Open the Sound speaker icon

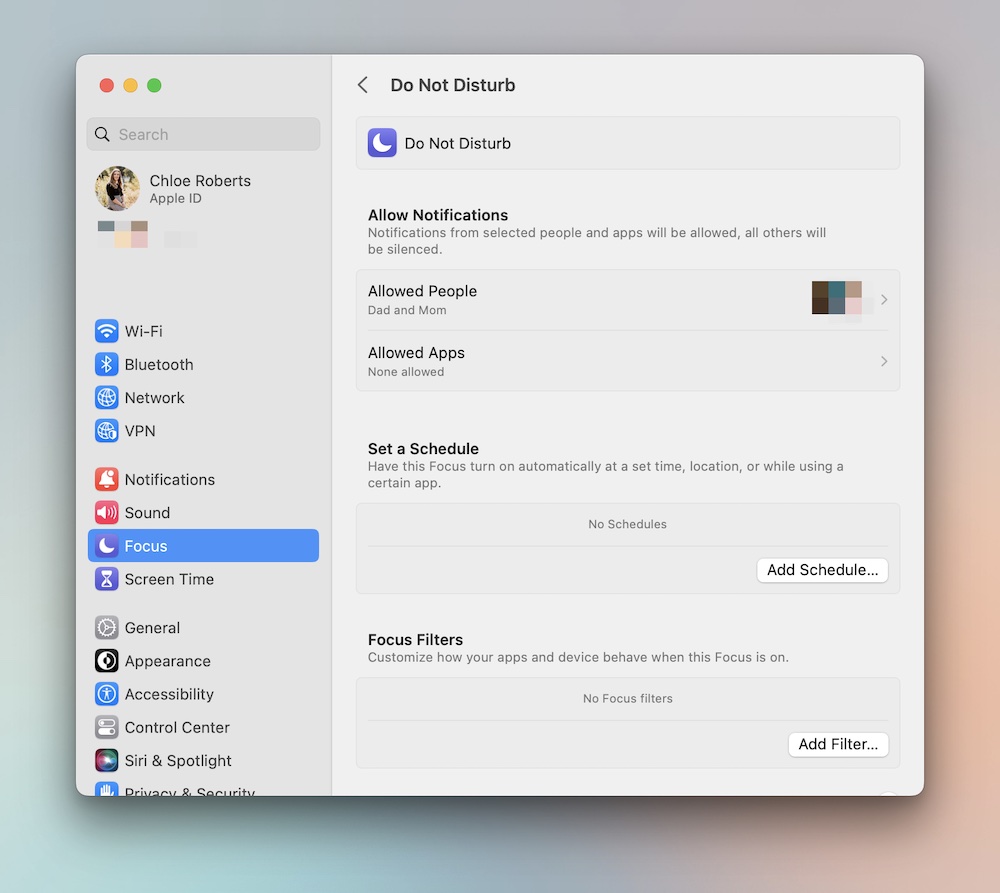coord(107,512)
